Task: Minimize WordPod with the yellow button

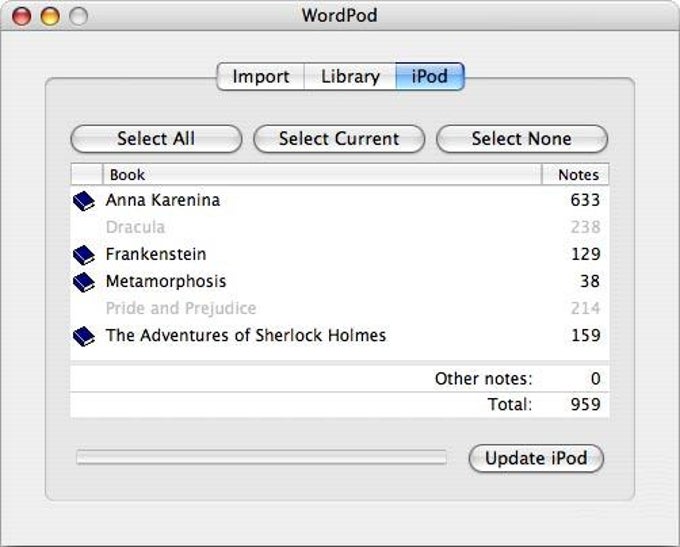Action: tap(50, 16)
